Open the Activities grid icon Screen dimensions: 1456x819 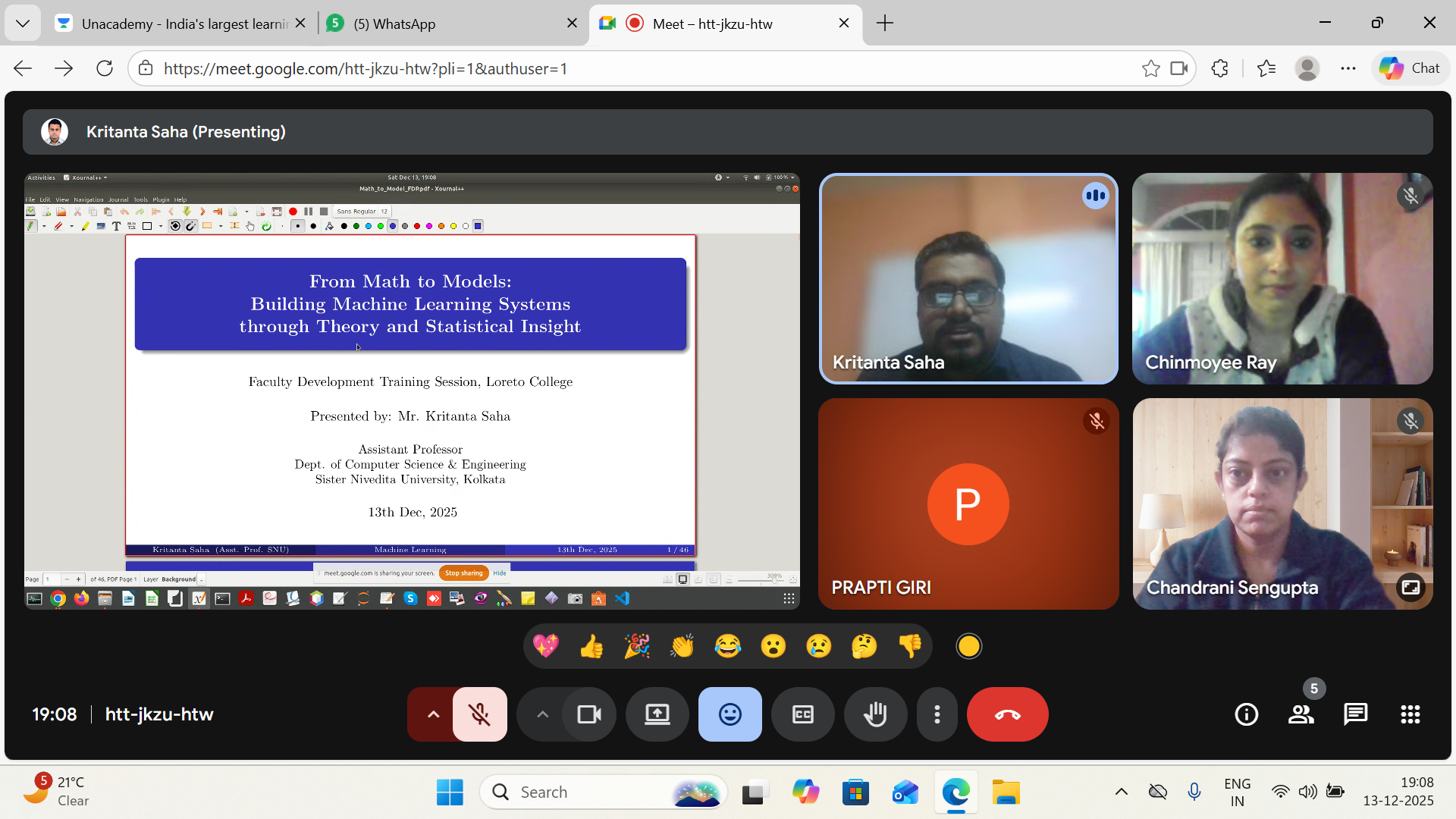[1410, 714]
